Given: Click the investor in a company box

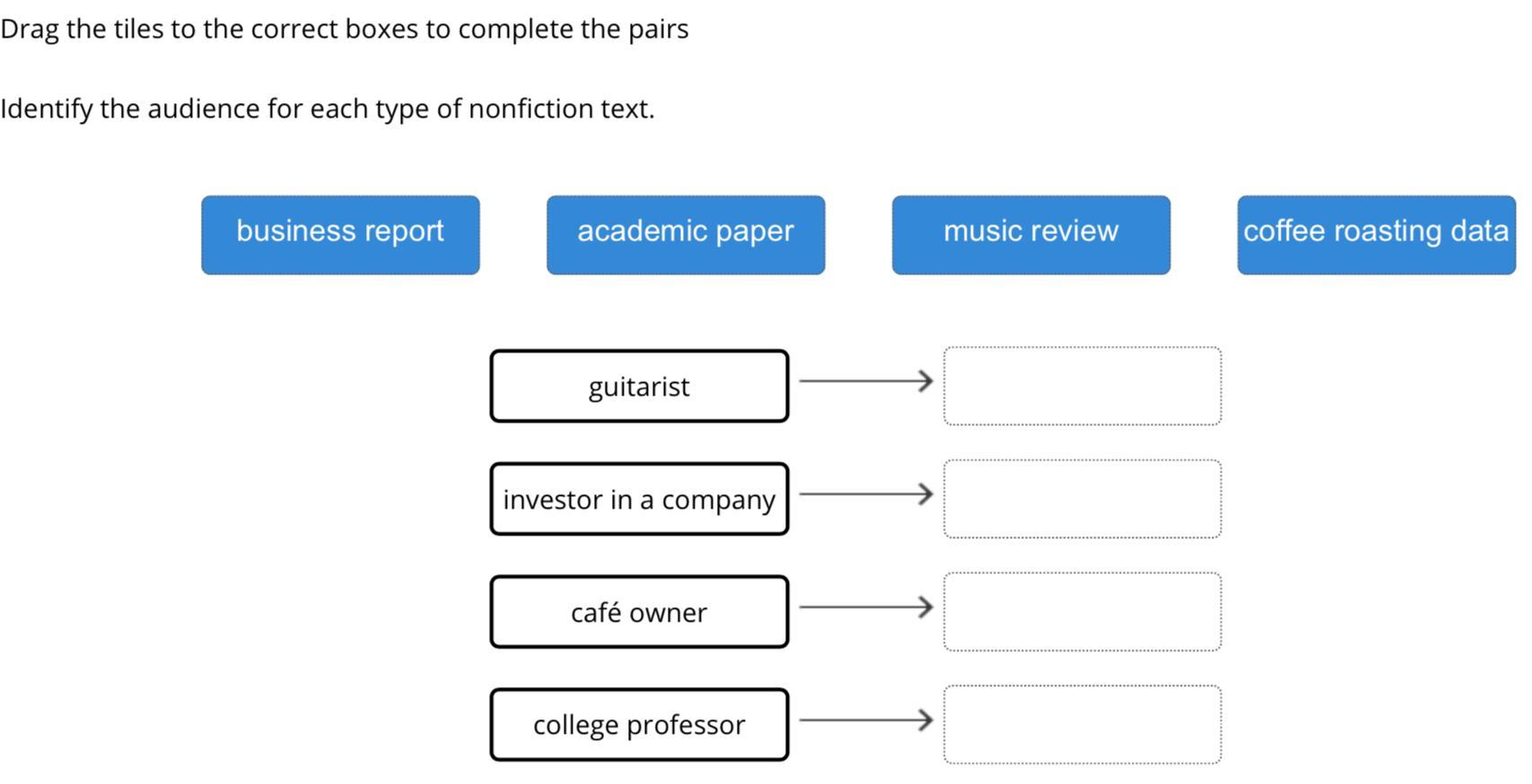Looking at the screenshot, I should click(x=639, y=500).
